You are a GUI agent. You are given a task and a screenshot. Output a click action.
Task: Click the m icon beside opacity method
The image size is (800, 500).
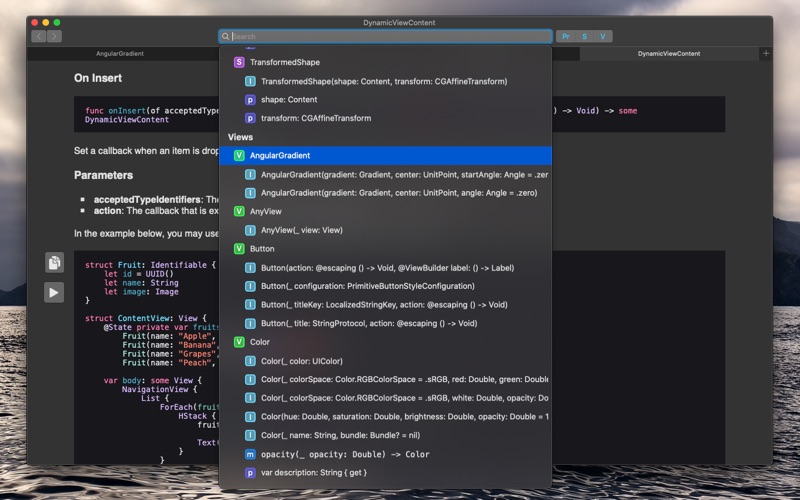[x=250, y=454]
